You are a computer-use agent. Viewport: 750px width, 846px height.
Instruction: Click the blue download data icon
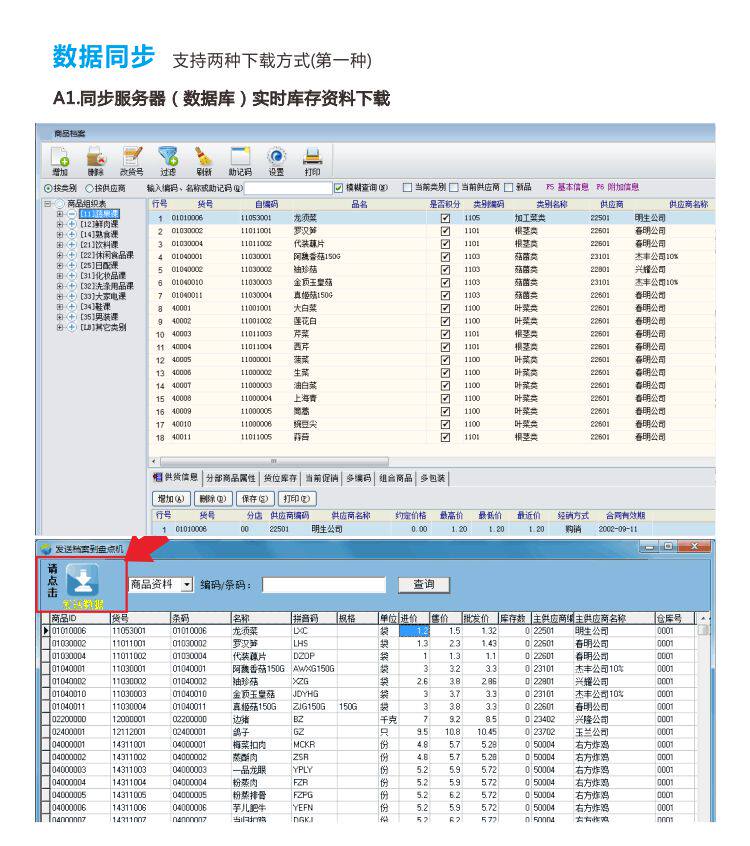[x=83, y=580]
